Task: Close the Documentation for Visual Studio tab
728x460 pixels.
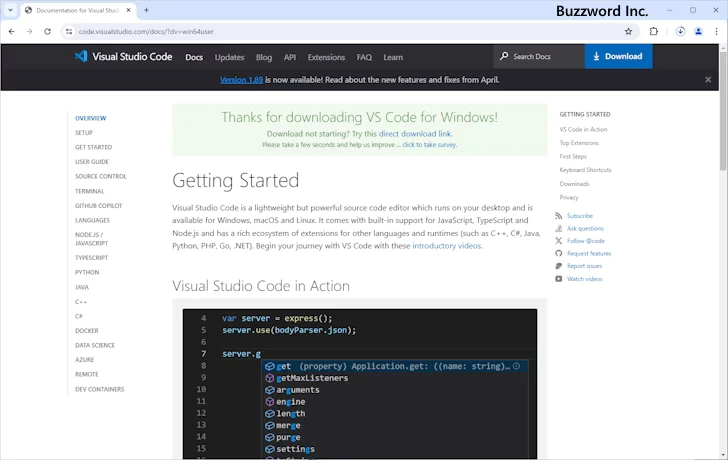Action: point(129,10)
